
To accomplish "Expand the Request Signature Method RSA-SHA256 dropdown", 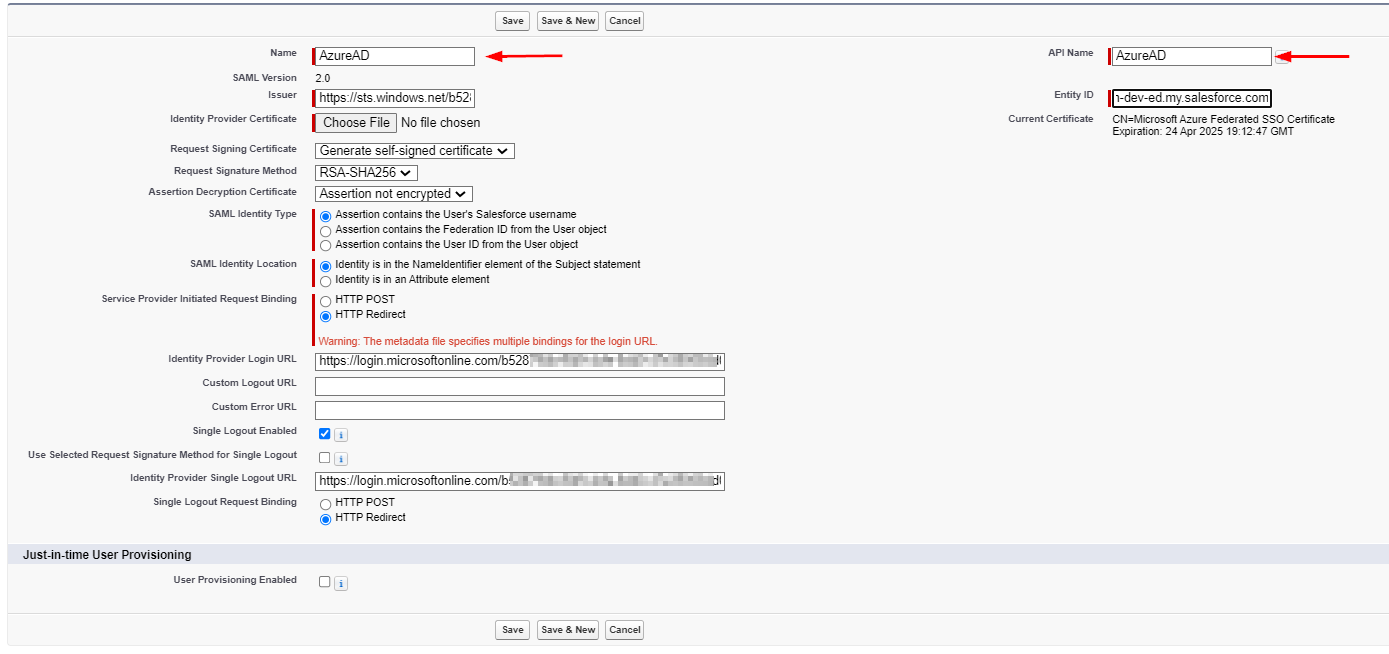I will click(366, 173).
